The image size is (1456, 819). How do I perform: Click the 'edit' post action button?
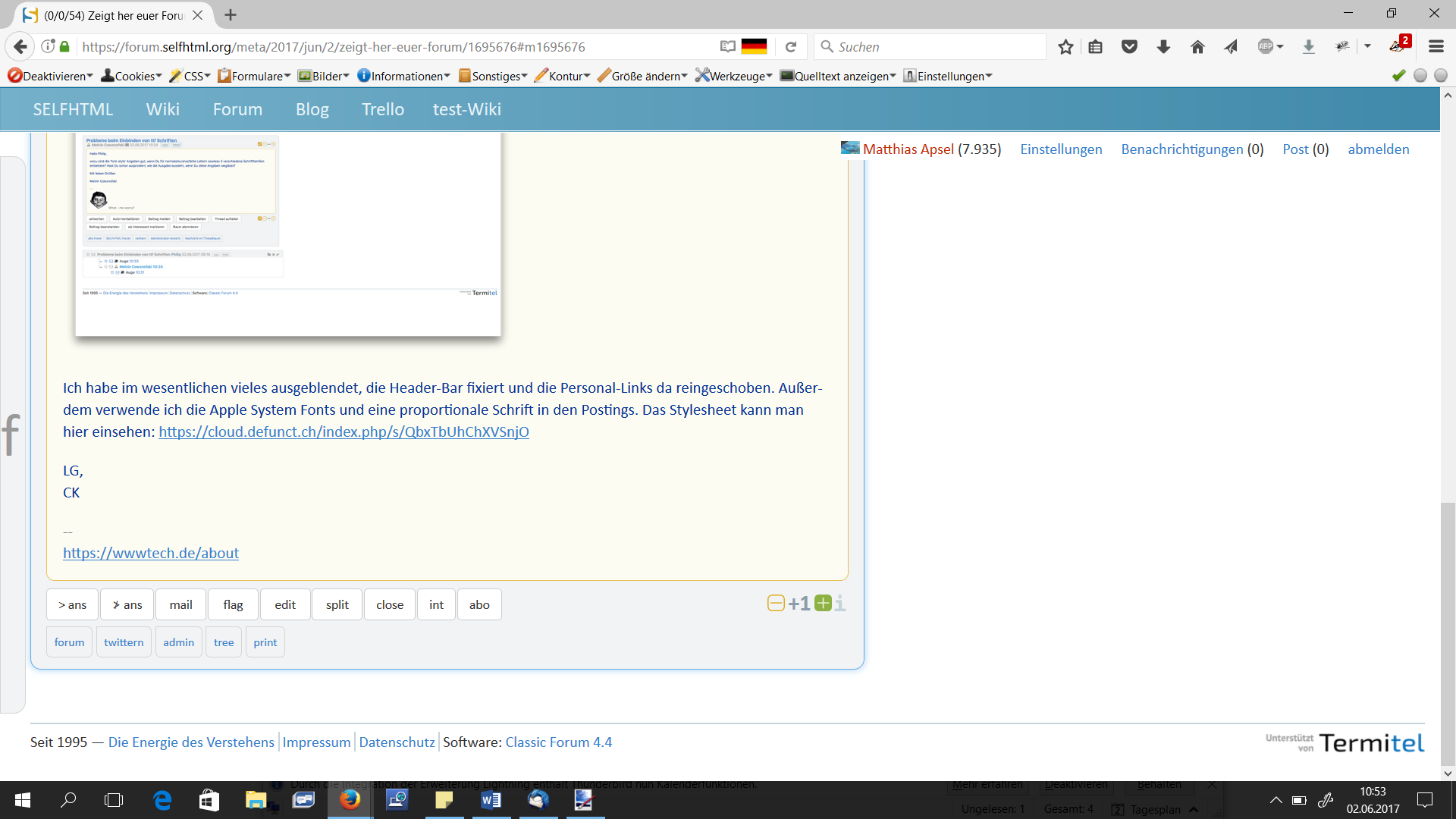[x=284, y=604]
